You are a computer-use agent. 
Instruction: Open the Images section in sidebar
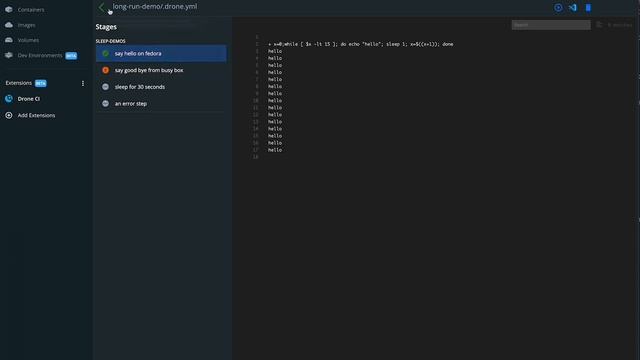click(20, 25)
